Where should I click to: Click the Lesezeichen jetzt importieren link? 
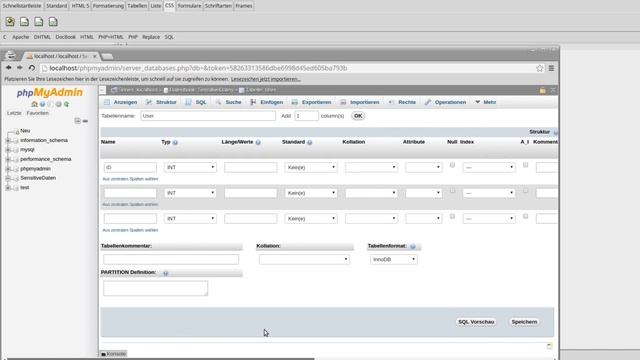(x=266, y=79)
